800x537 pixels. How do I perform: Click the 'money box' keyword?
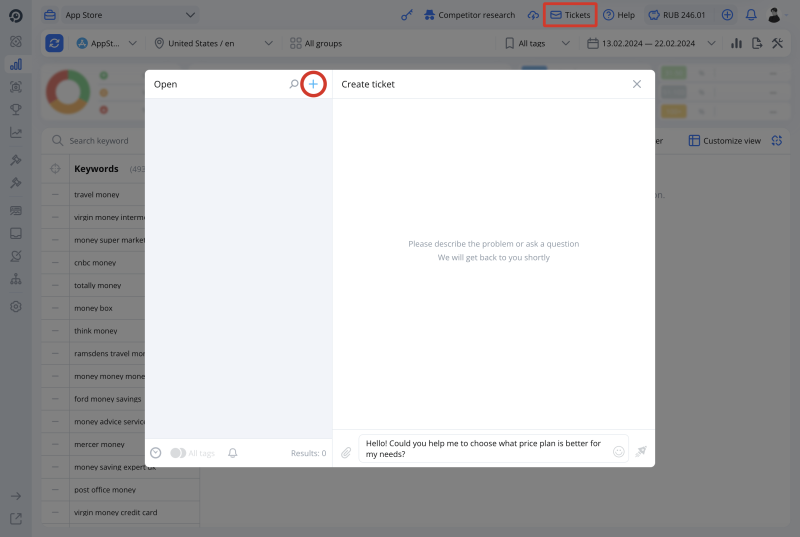tap(93, 308)
